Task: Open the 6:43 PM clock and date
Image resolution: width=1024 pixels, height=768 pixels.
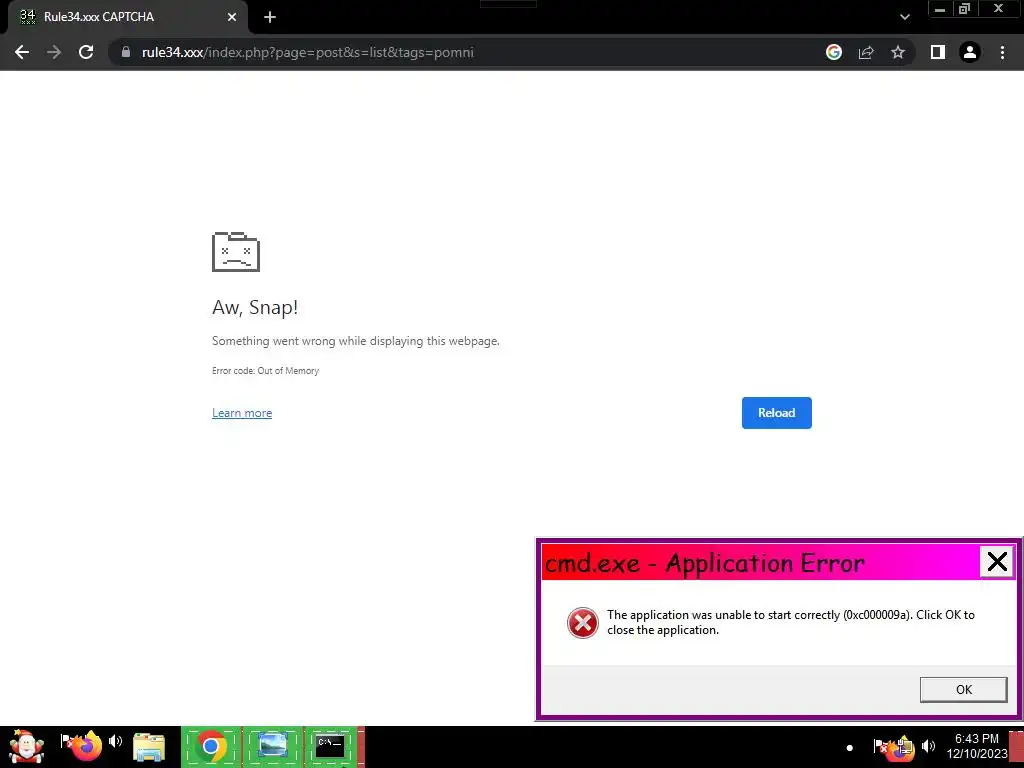Action: pyautogui.click(x=976, y=746)
